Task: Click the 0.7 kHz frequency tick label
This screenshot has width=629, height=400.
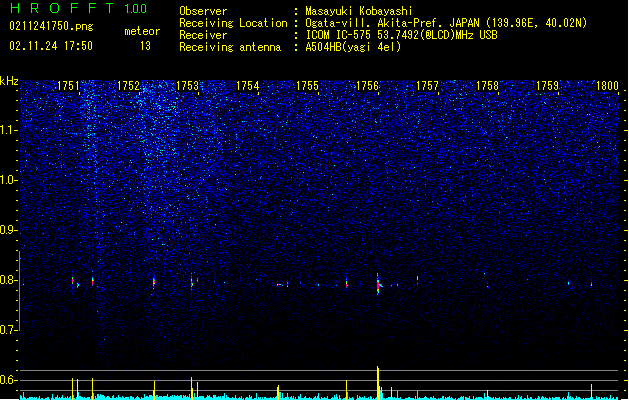Action: 9,330
